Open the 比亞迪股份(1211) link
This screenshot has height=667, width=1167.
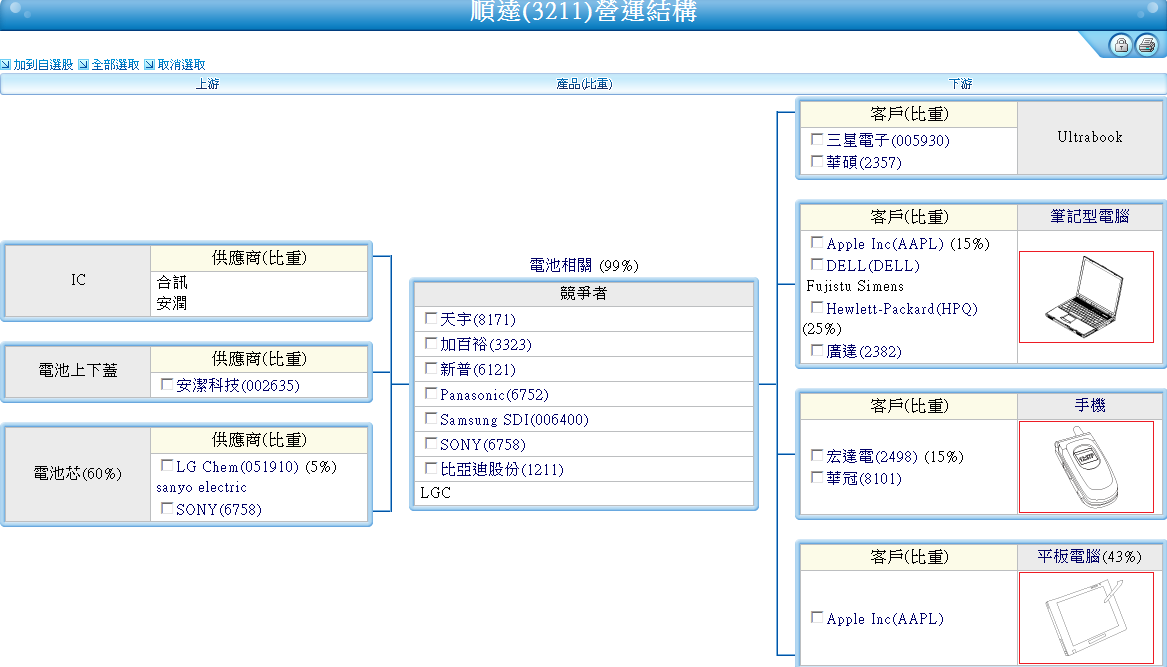[x=502, y=470]
